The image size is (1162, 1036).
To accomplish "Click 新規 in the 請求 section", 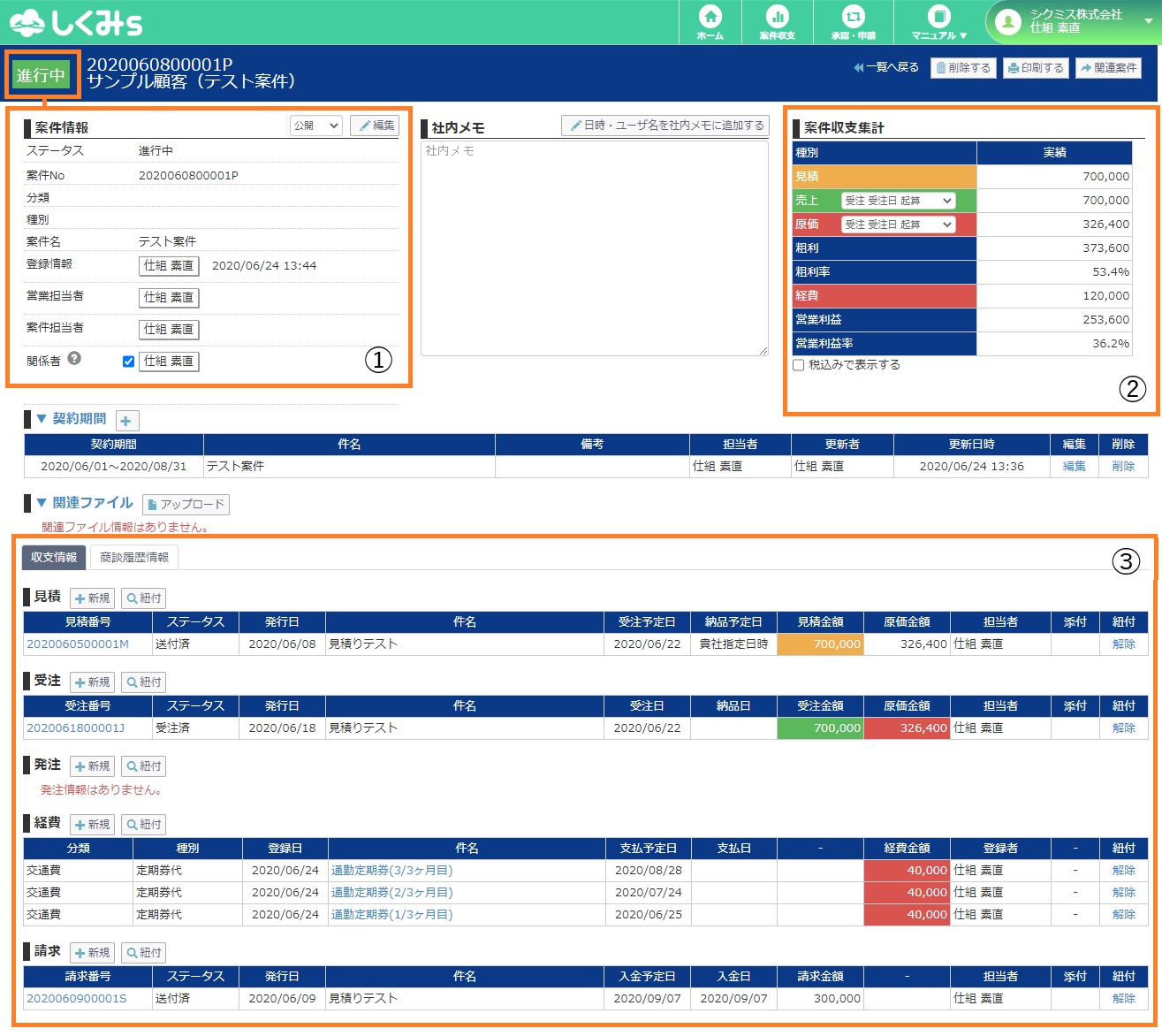I will click(x=92, y=953).
